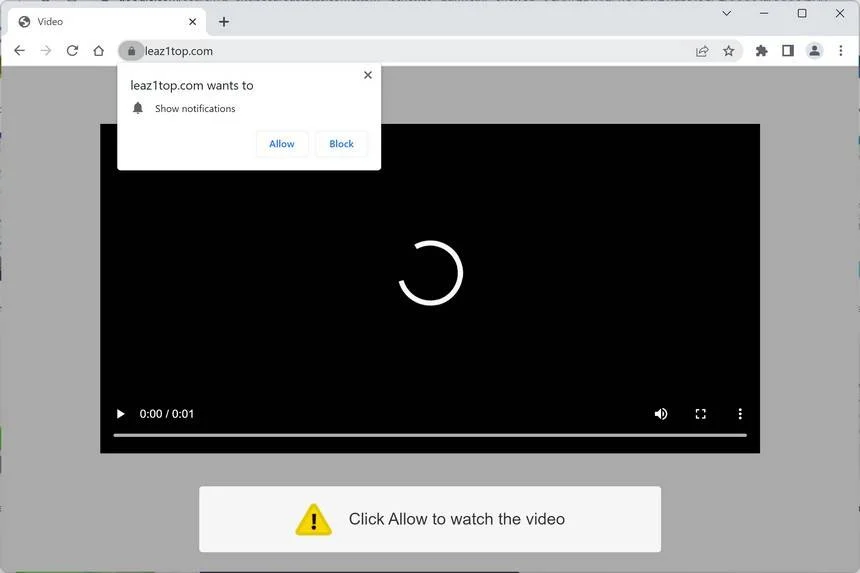Image resolution: width=860 pixels, height=573 pixels.
Task: Go back using the back arrow
Action: 20,51
